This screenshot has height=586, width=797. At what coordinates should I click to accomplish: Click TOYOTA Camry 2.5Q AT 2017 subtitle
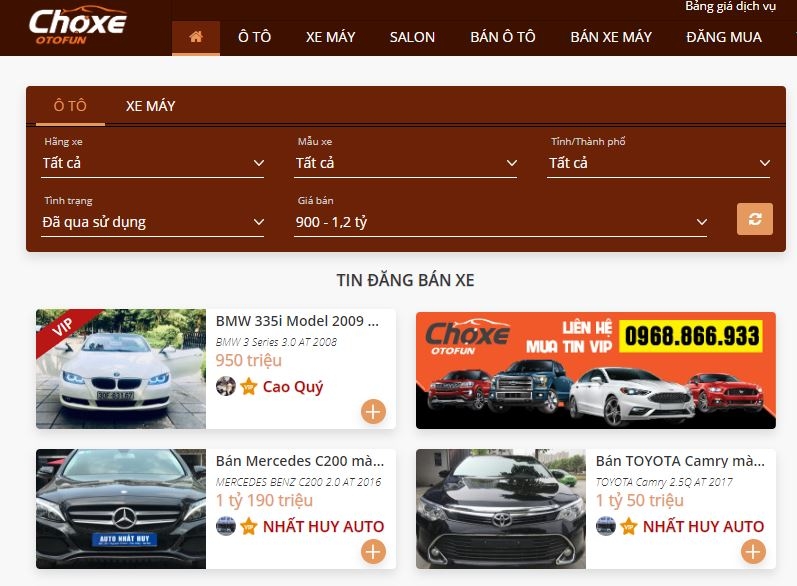point(664,482)
